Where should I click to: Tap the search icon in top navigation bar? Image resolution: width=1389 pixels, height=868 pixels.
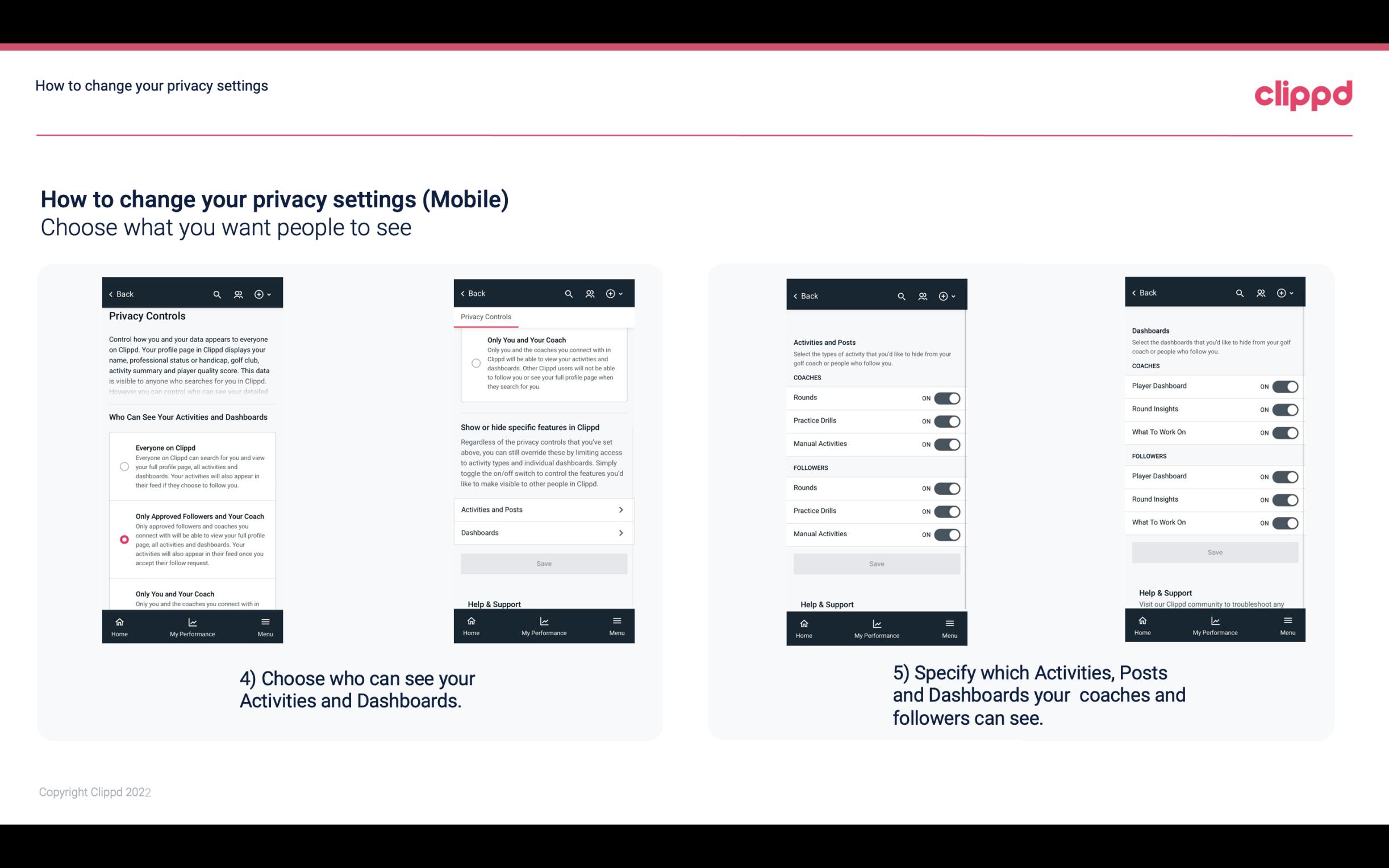(x=217, y=293)
